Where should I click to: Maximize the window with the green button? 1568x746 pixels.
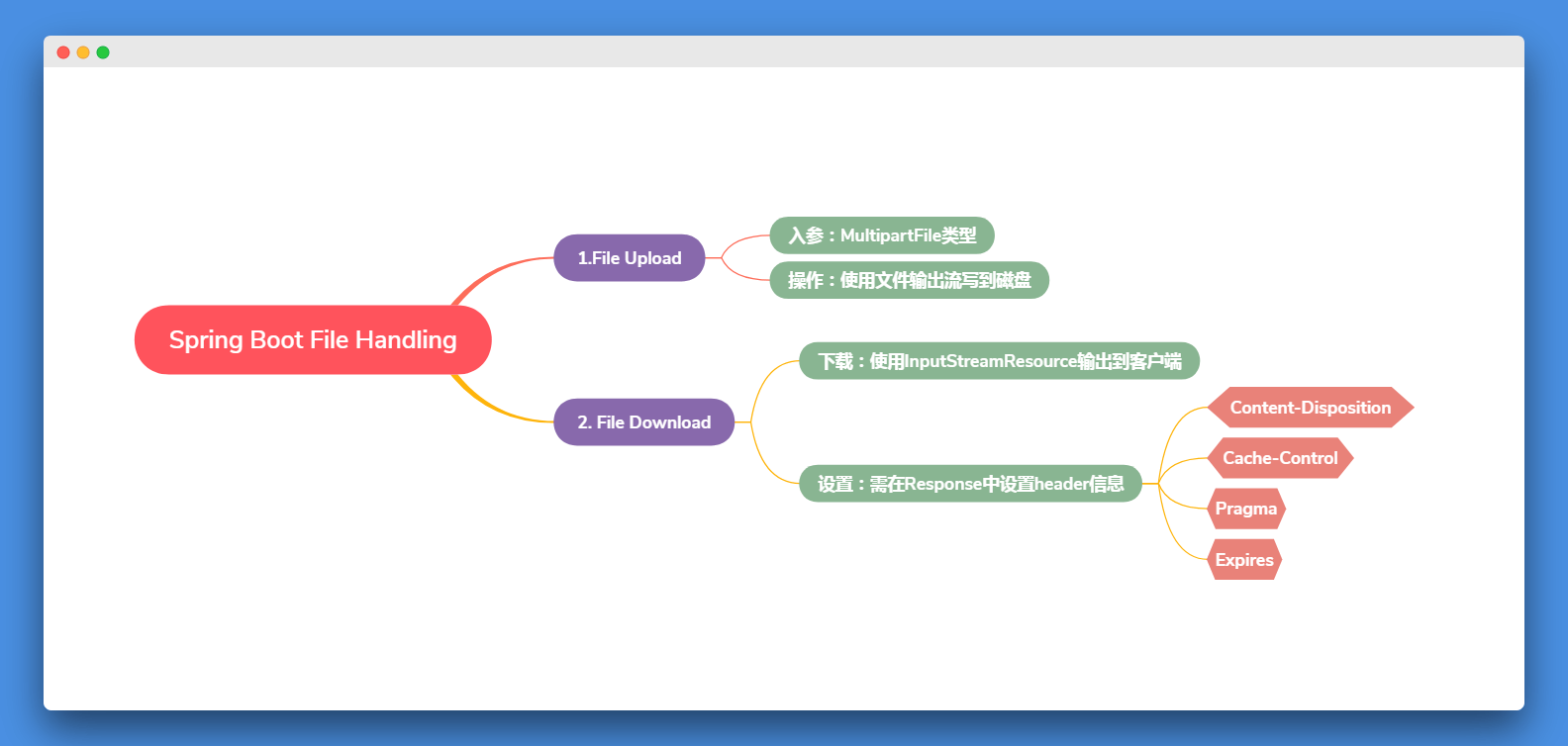tap(103, 52)
